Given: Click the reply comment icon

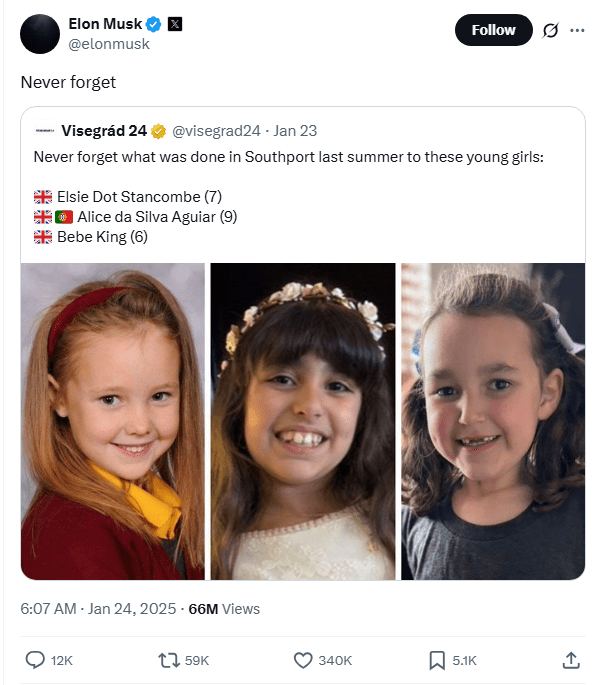Looking at the screenshot, I should click(35, 660).
